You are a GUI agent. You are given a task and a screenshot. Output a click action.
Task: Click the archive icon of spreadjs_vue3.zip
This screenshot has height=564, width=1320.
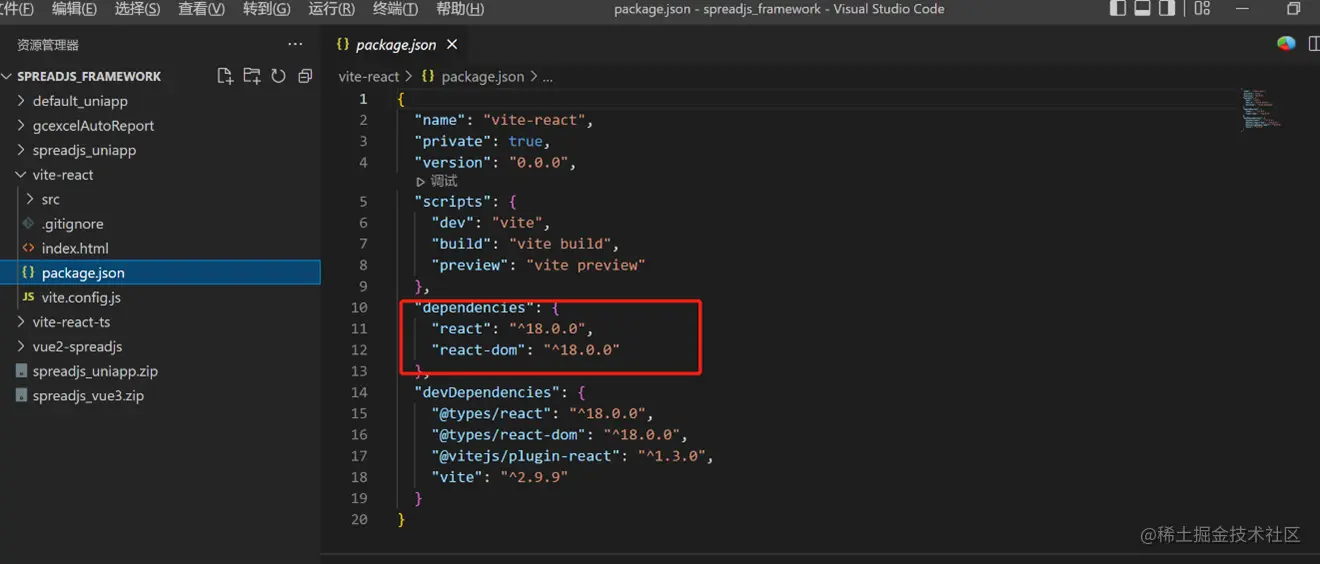click(23, 395)
